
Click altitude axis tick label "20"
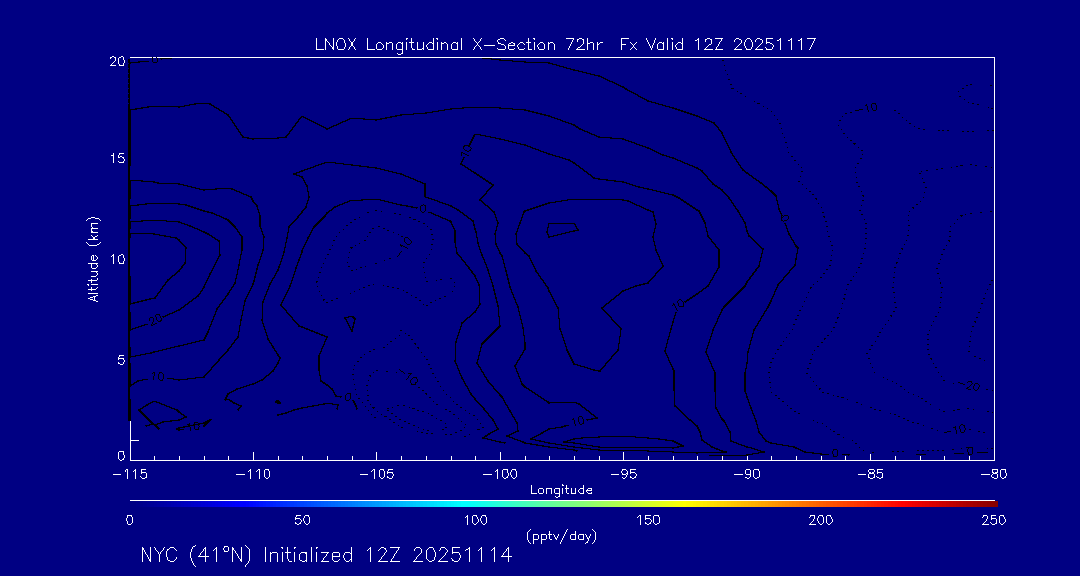[x=117, y=61]
